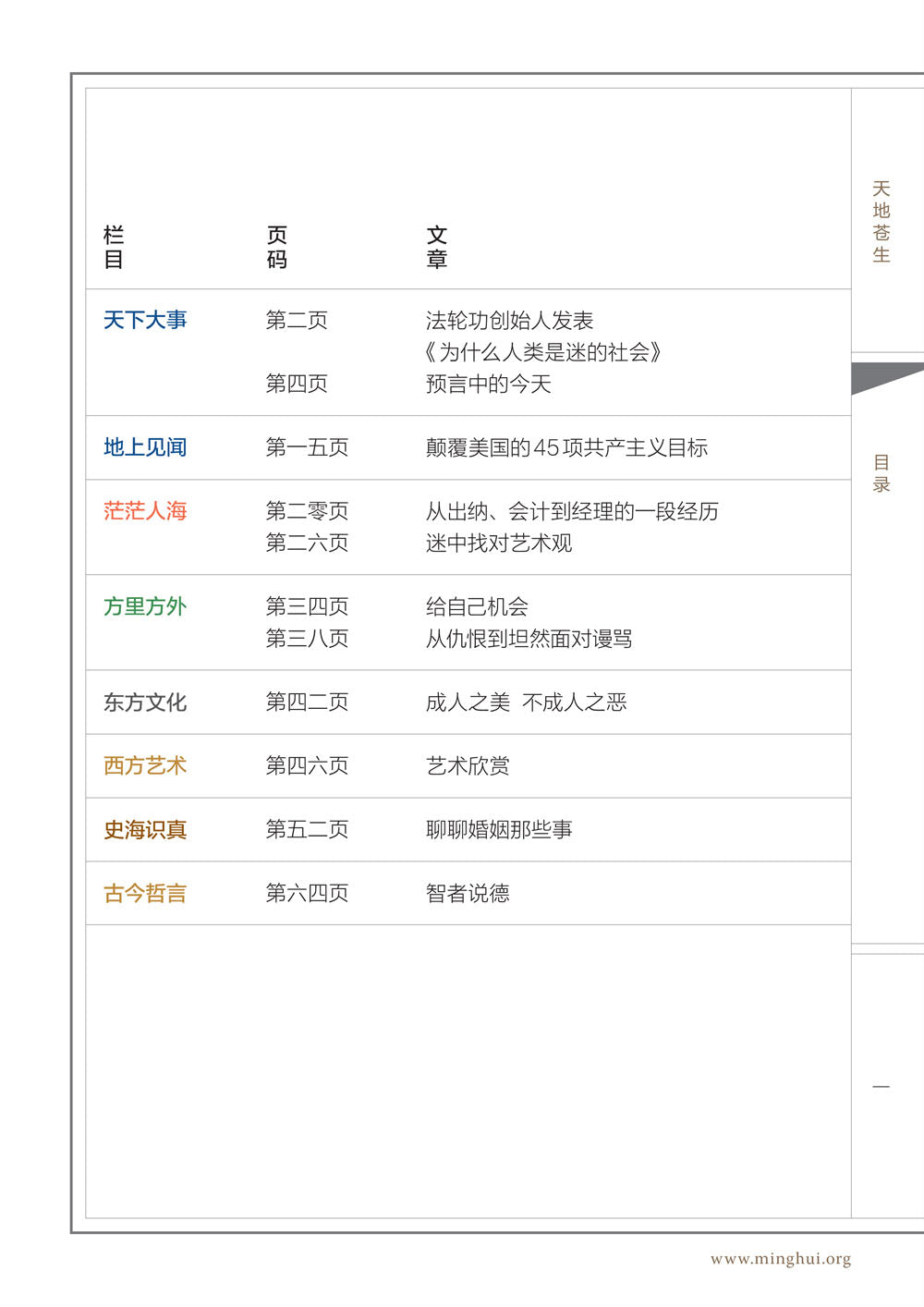
Task: Open the www.minghui.org link
Action: (x=780, y=1259)
